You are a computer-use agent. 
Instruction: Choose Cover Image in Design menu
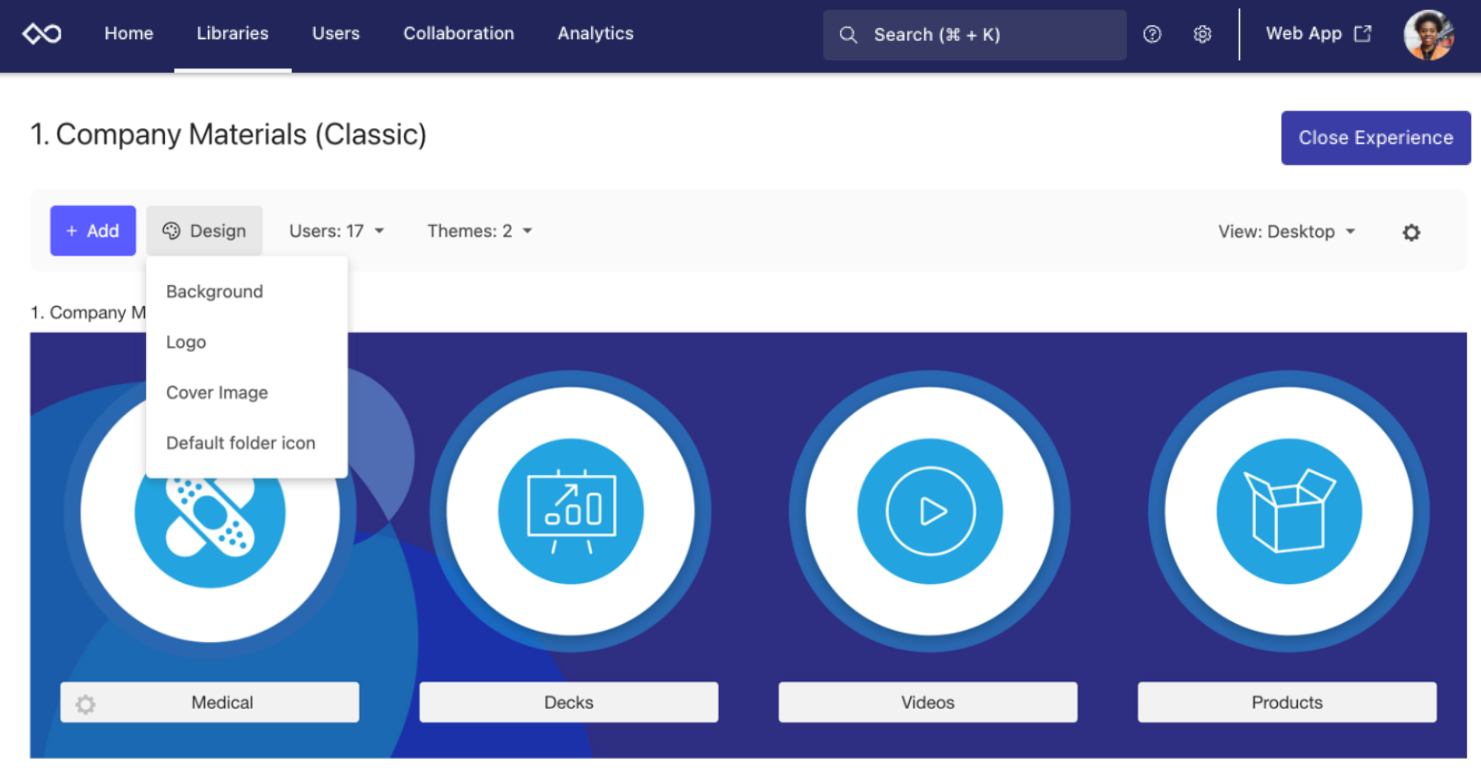247,393
